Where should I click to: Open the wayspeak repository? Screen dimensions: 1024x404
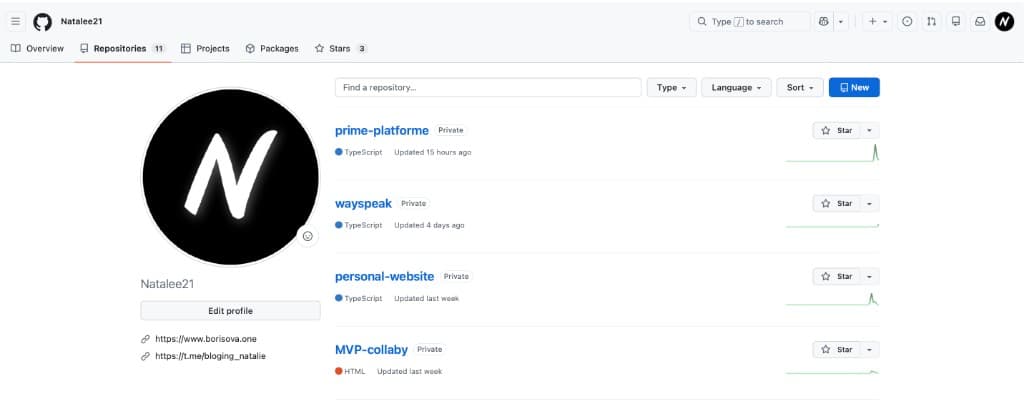pyautogui.click(x=363, y=204)
